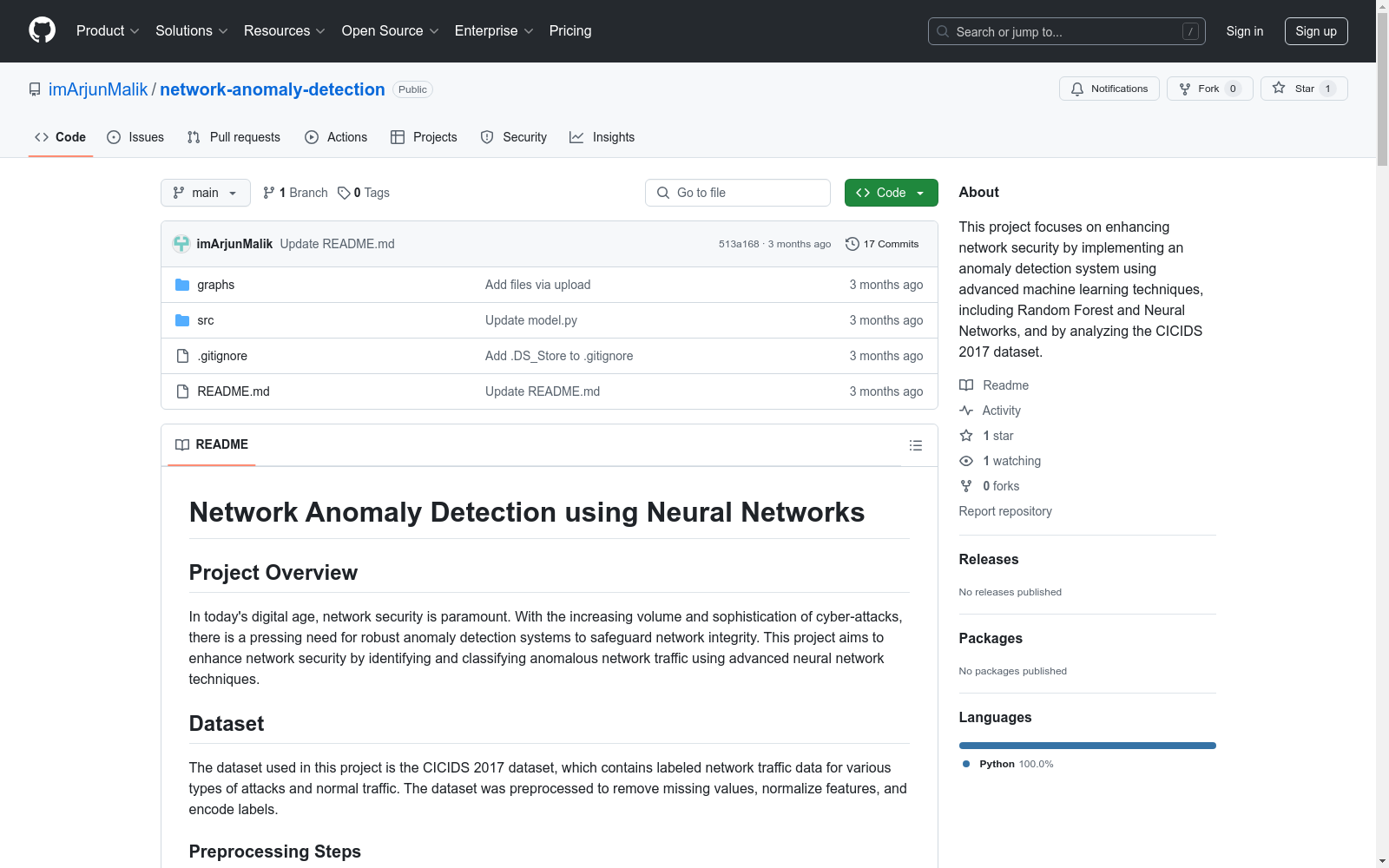Open the README outline list icon

tap(915, 445)
